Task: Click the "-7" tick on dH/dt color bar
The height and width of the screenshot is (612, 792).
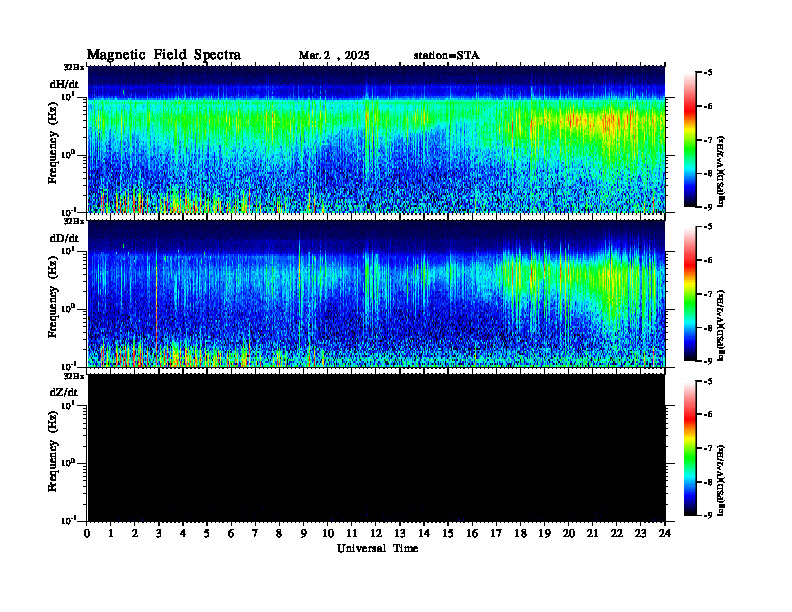Action: [707, 140]
